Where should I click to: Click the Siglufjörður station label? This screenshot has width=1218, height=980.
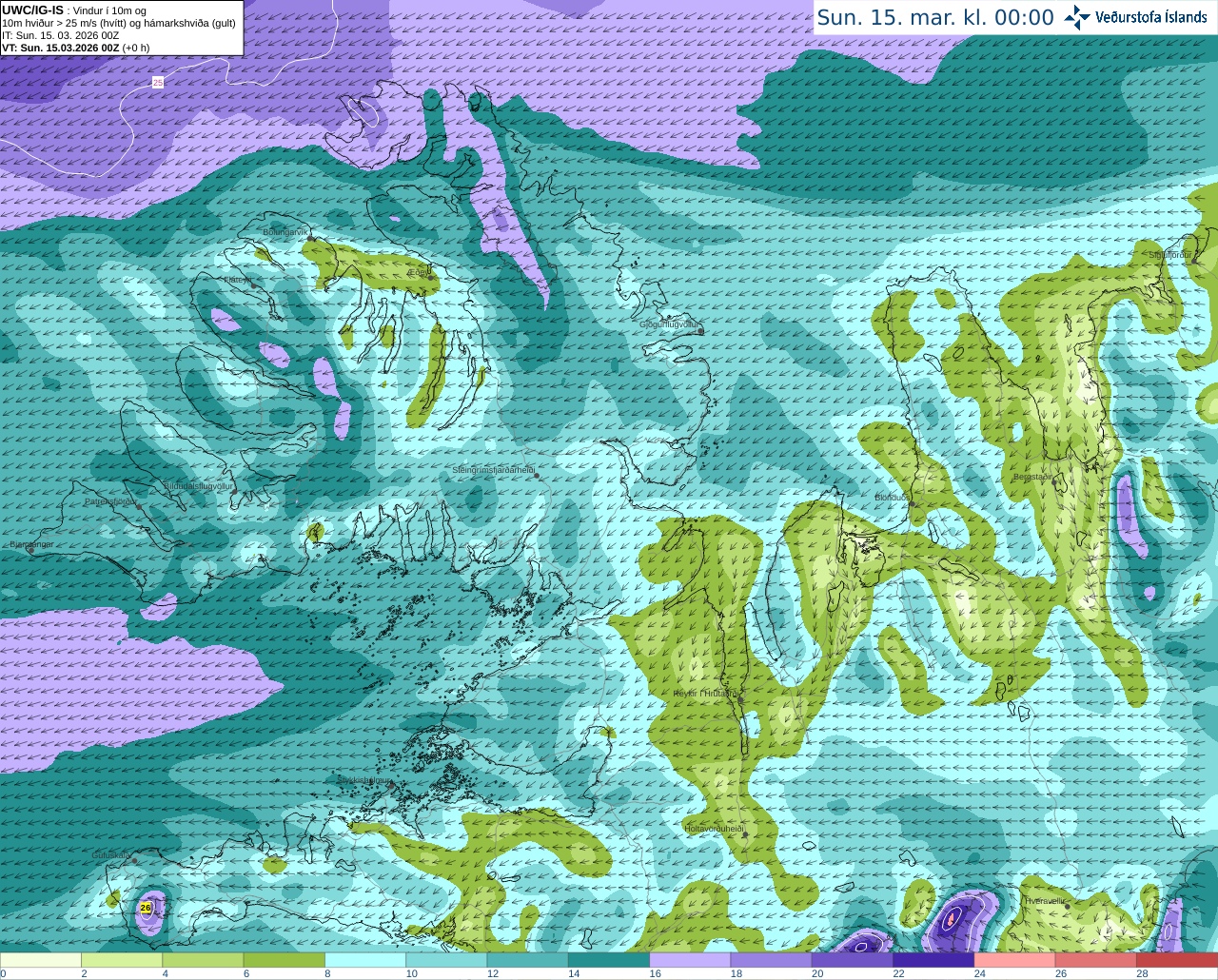(x=1170, y=255)
